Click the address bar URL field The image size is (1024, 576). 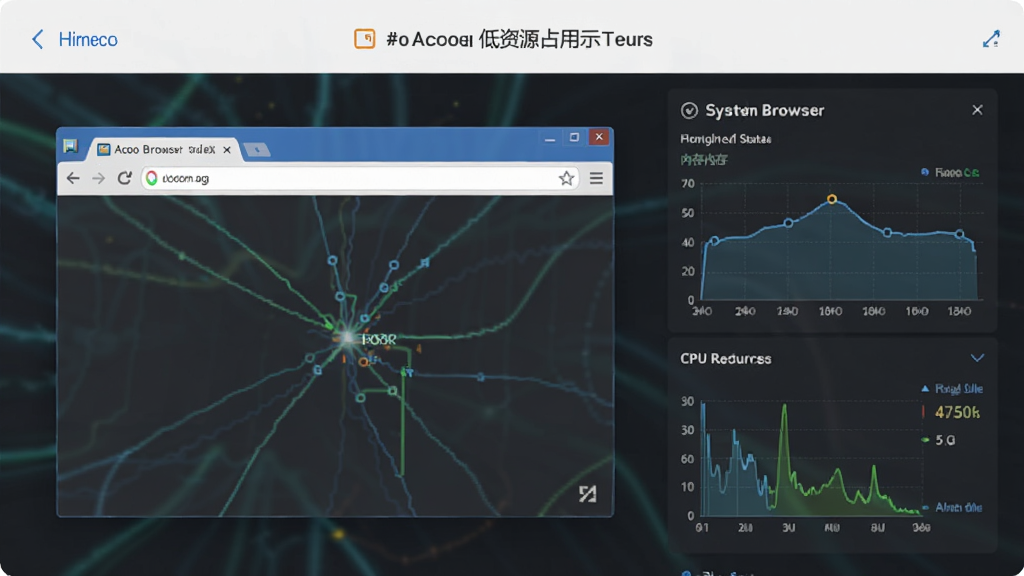coord(359,178)
